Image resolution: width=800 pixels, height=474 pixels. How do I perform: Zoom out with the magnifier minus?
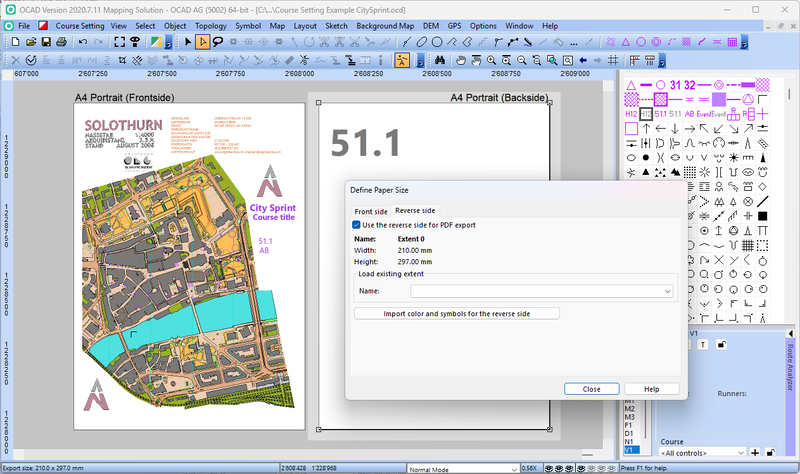point(521,60)
